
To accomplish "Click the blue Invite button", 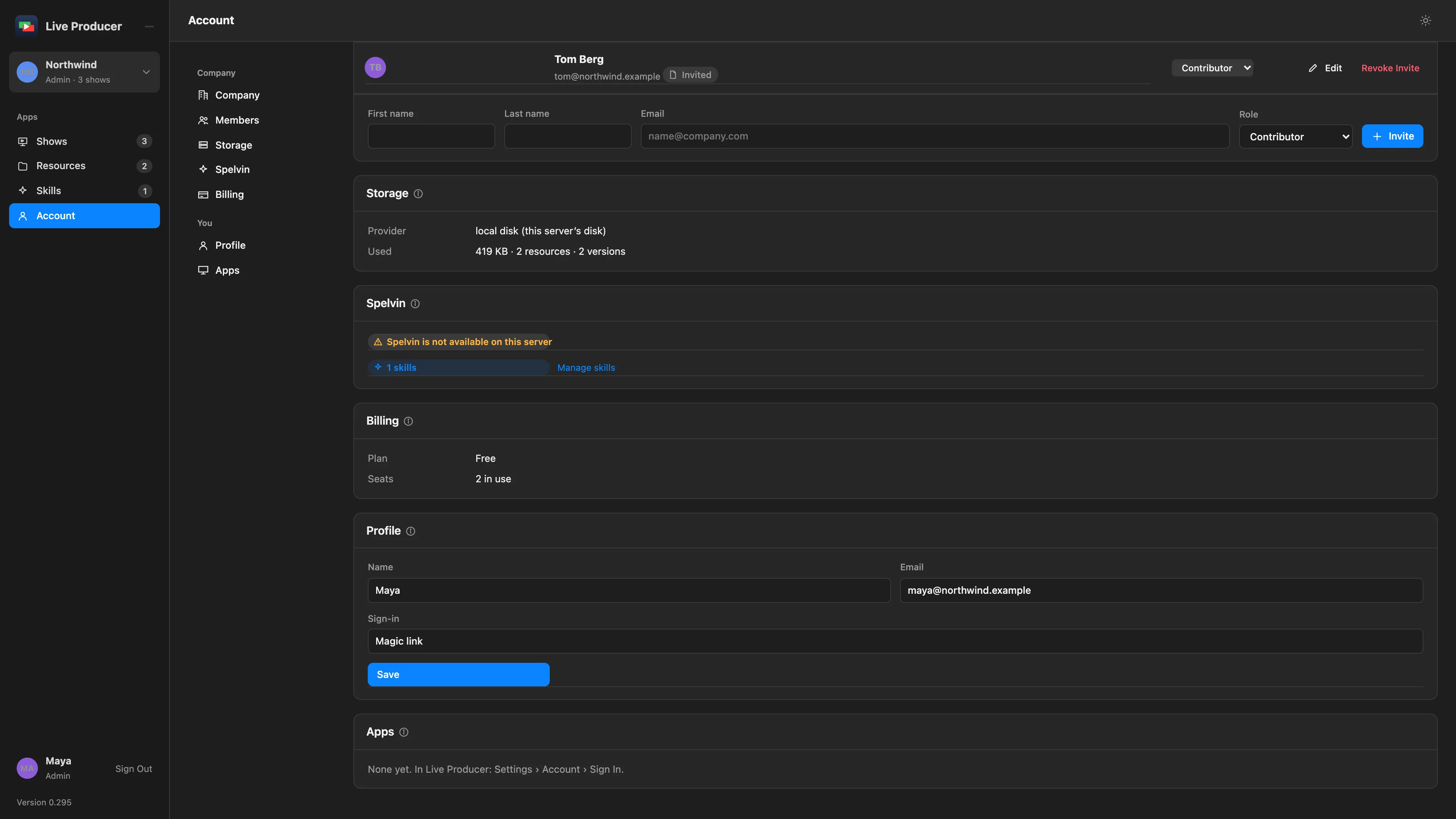I will click(x=1393, y=136).
